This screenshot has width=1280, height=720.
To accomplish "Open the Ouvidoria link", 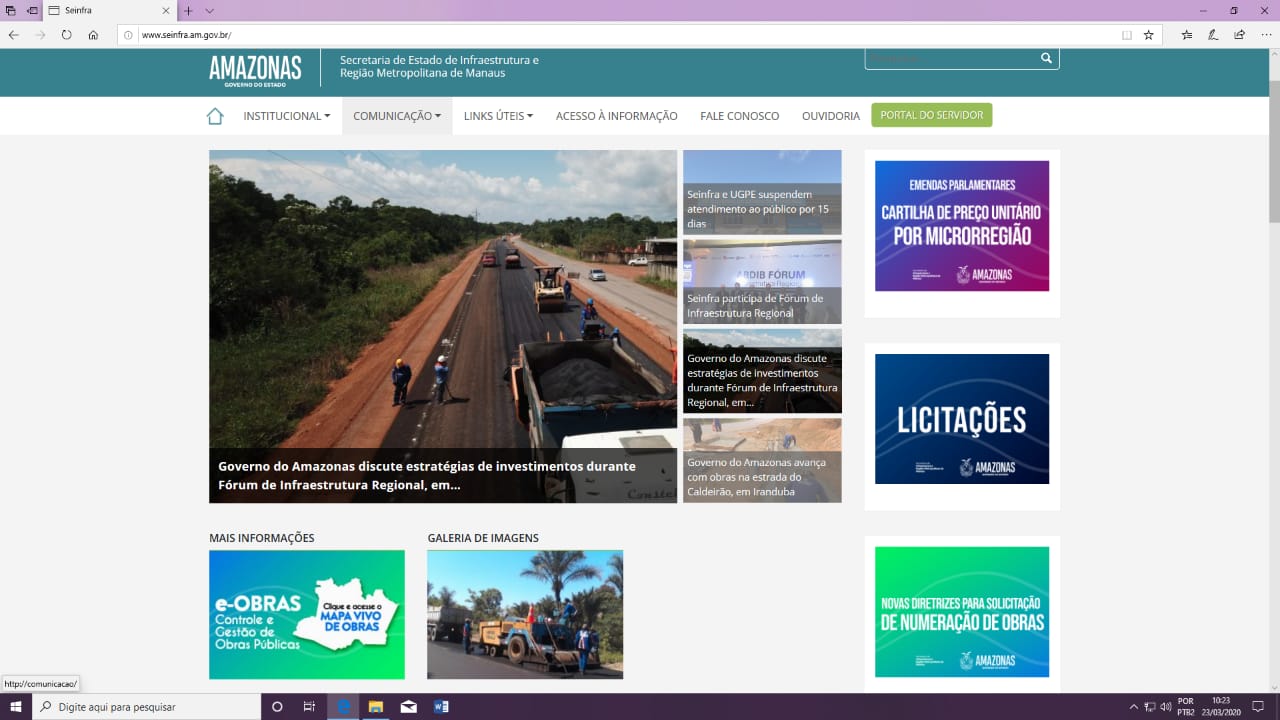I will pos(831,116).
